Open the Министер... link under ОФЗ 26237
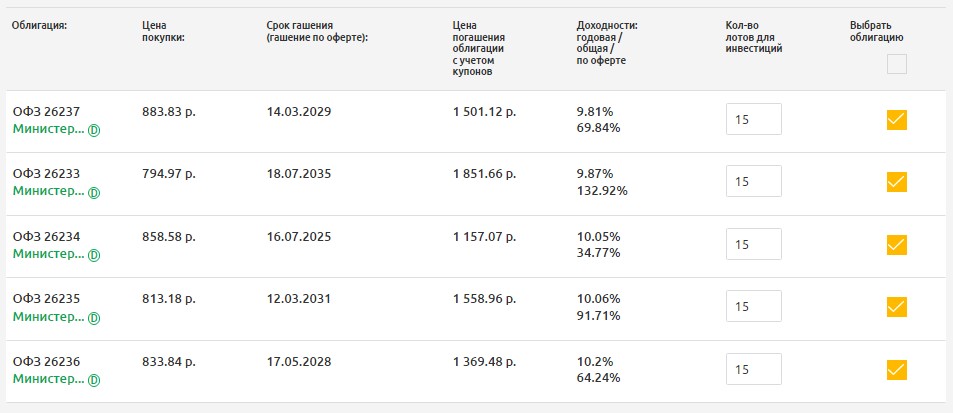This screenshot has width=953, height=413. click(x=48, y=129)
